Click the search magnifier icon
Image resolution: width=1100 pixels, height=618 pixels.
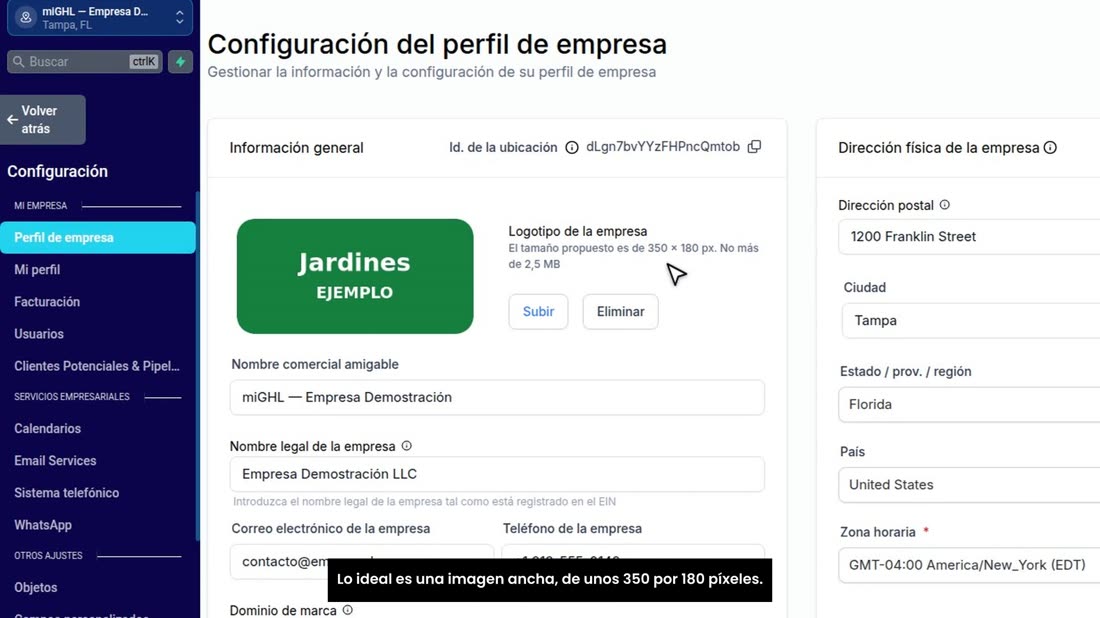19,62
